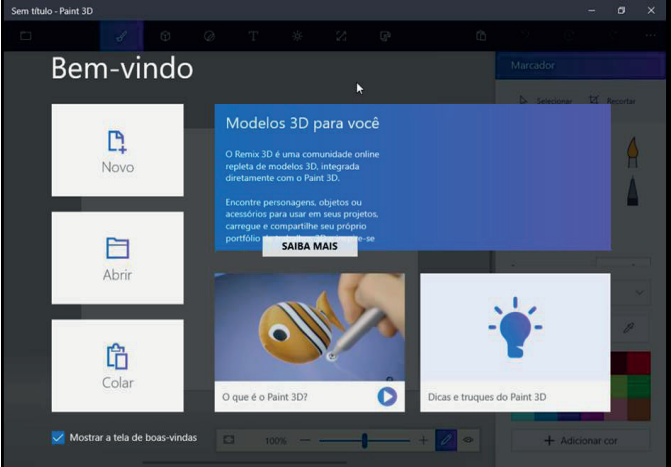The width and height of the screenshot is (671, 467).
Task: Open the Effects sun icon
Action: tap(297, 36)
